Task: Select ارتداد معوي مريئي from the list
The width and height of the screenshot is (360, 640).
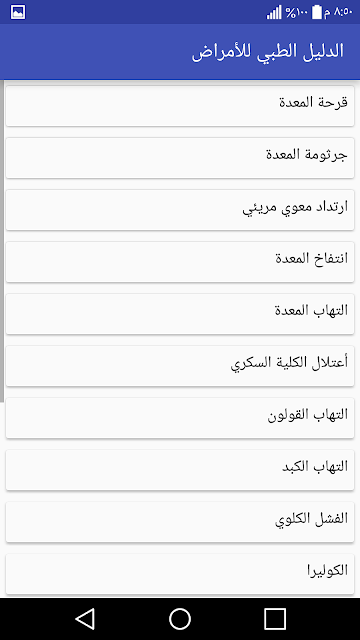Action: pos(180,210)
